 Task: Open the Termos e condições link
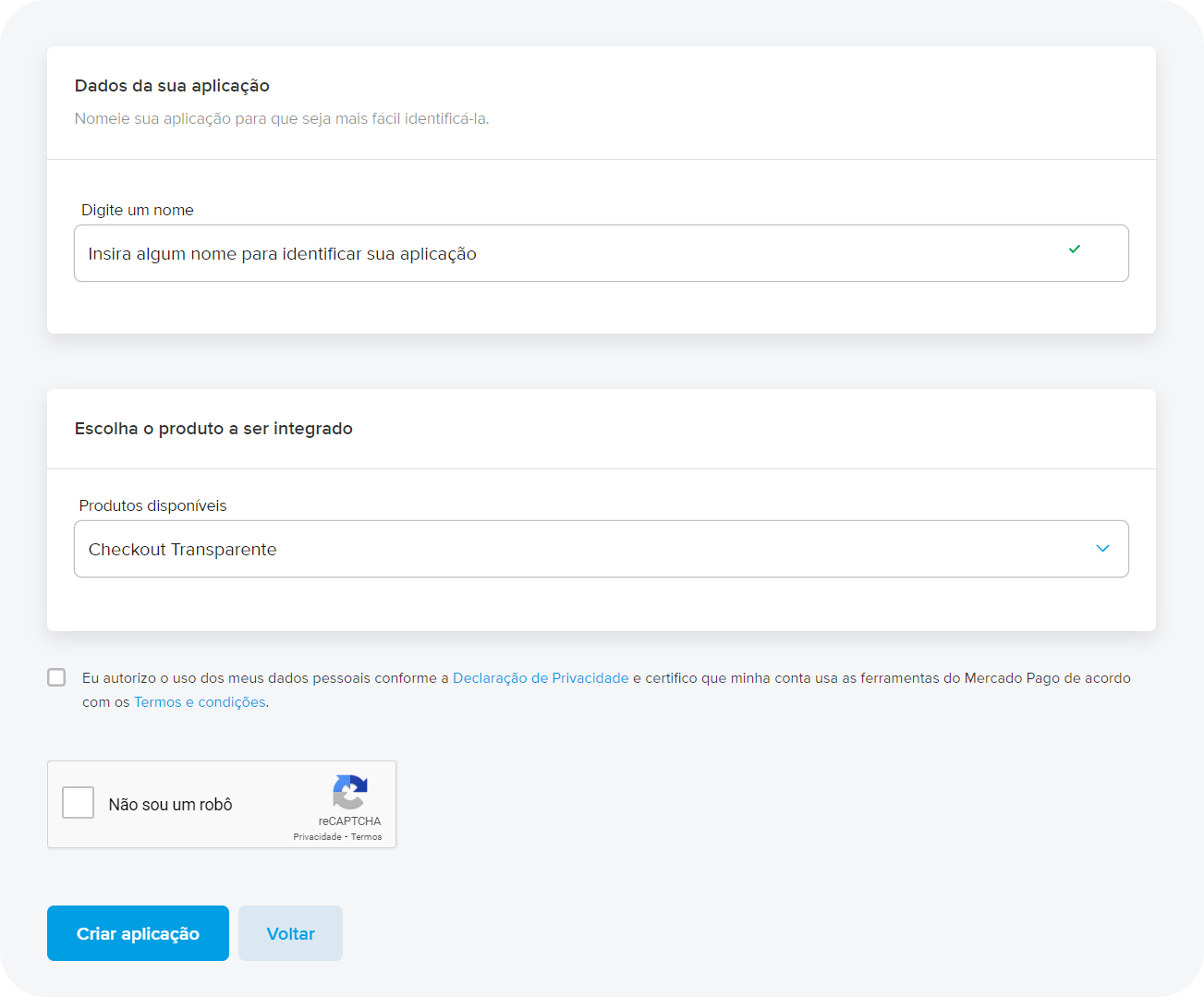(x=200, y=701)
